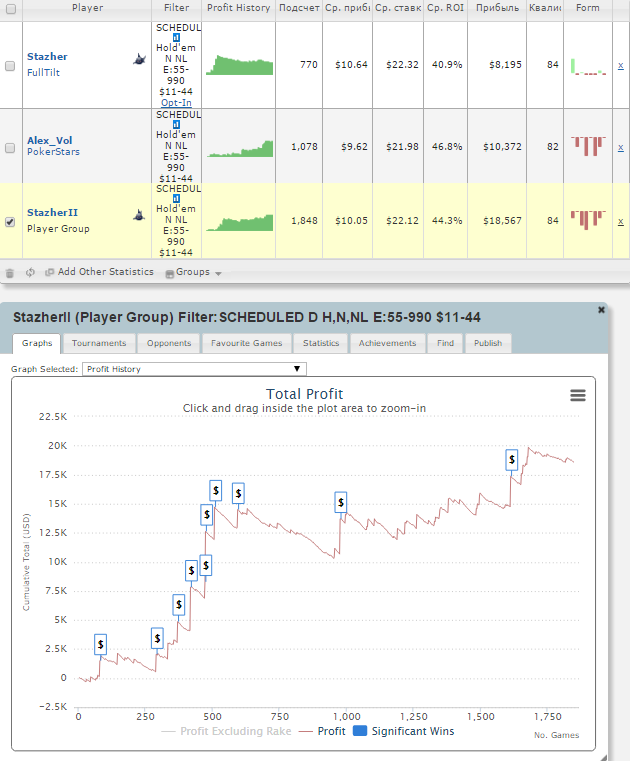
Task: Open the StazherII player link
Action: tap(52, 213)
